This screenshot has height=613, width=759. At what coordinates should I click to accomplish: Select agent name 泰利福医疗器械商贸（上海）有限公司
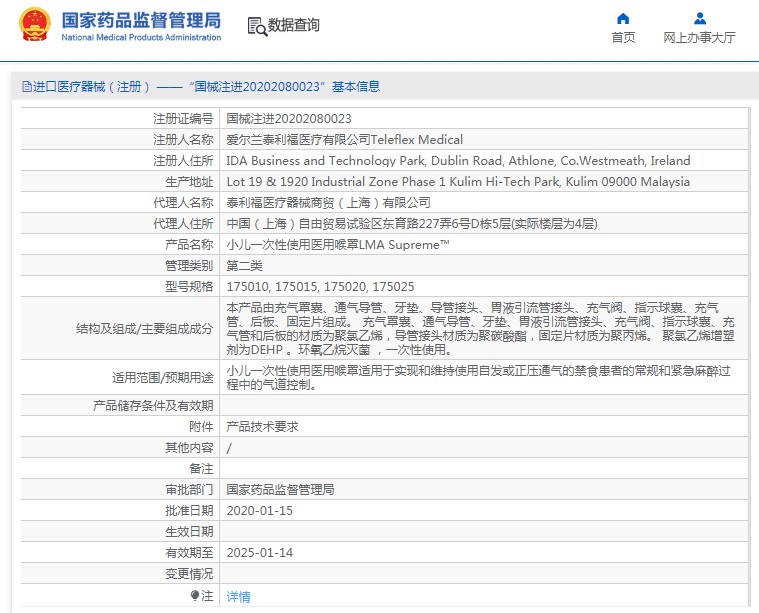328,202
